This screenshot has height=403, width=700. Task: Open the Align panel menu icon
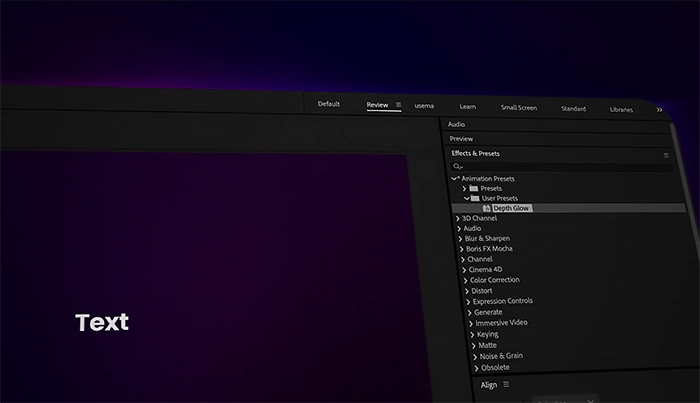coord(506,384)
